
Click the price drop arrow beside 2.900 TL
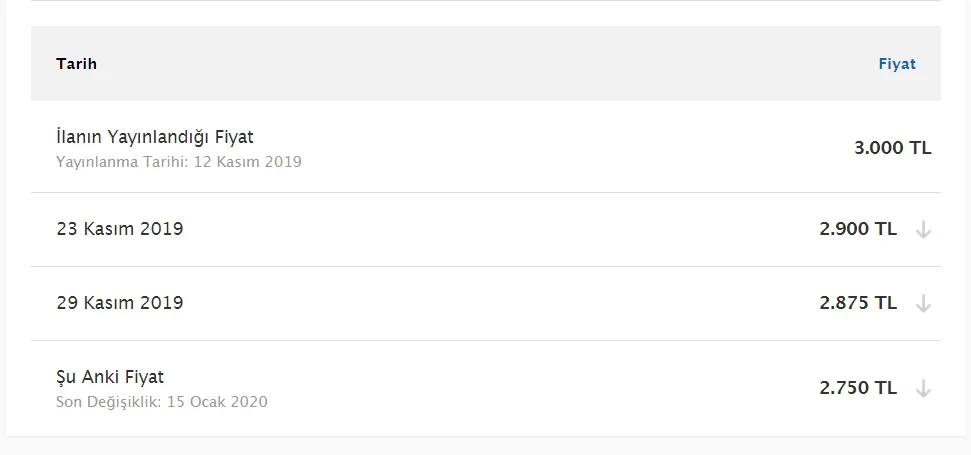click(x=923, y=230)
